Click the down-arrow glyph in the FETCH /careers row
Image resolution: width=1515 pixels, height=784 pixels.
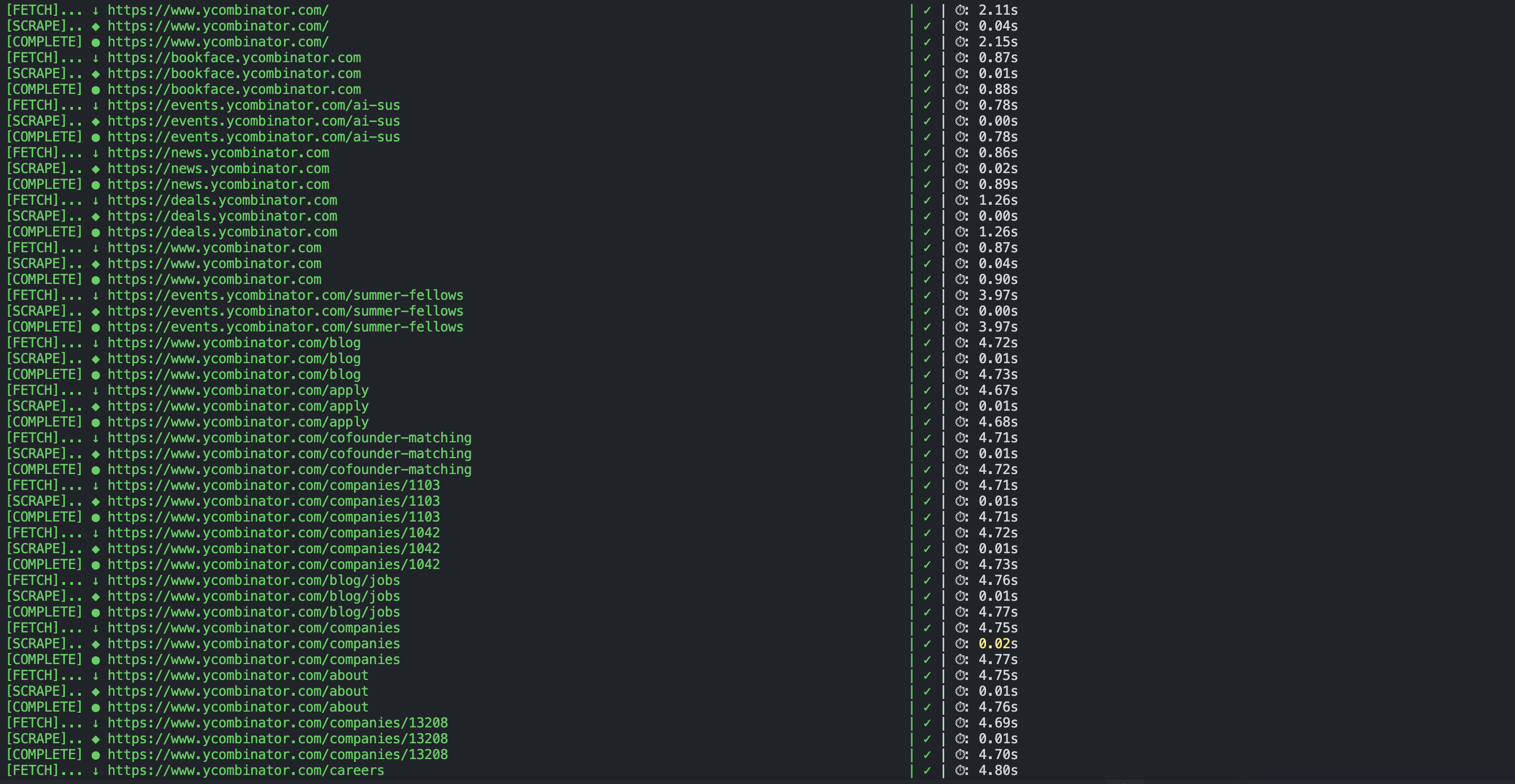(95, 771)
